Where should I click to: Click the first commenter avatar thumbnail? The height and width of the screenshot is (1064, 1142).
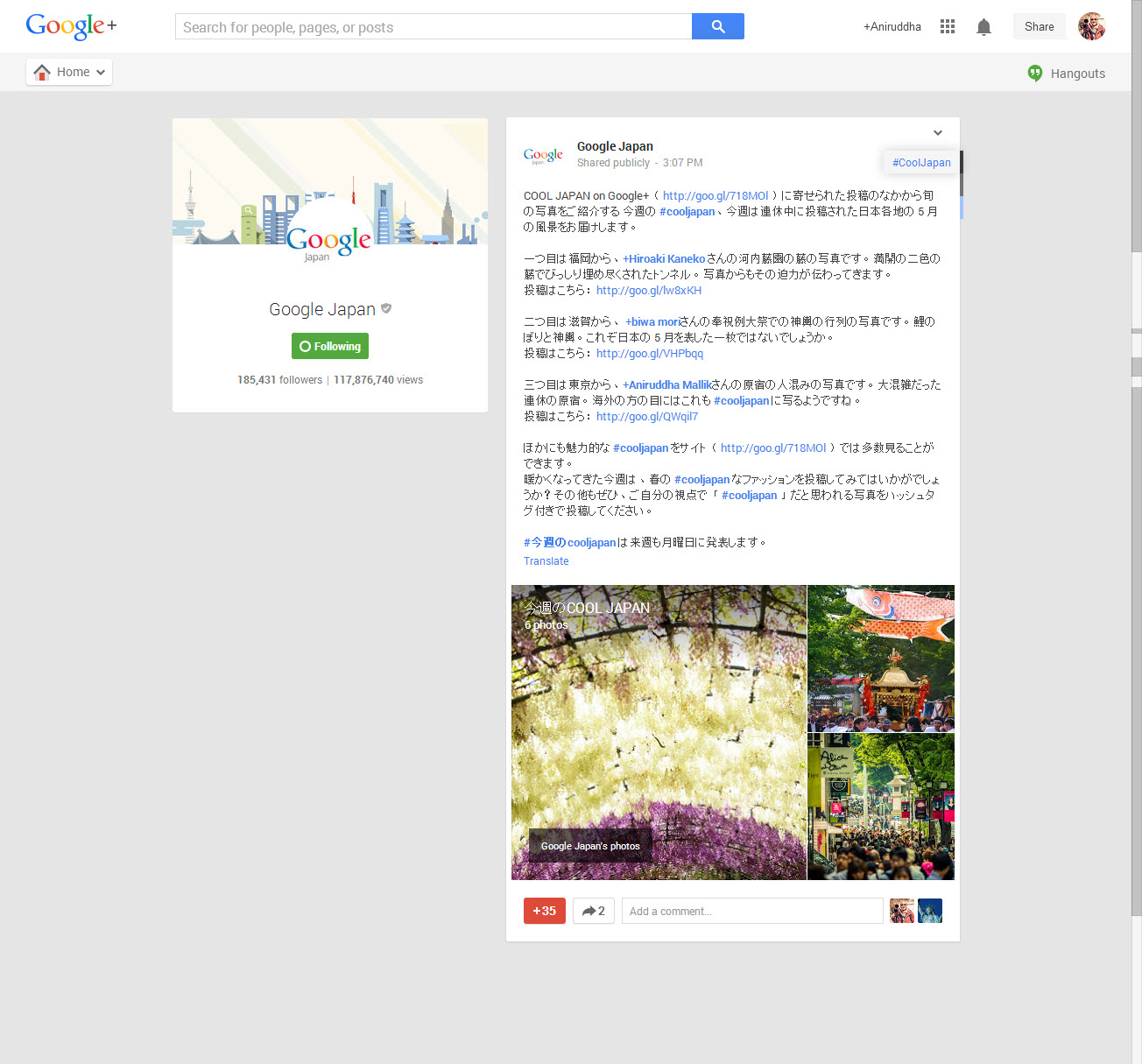tap(902, 911)
